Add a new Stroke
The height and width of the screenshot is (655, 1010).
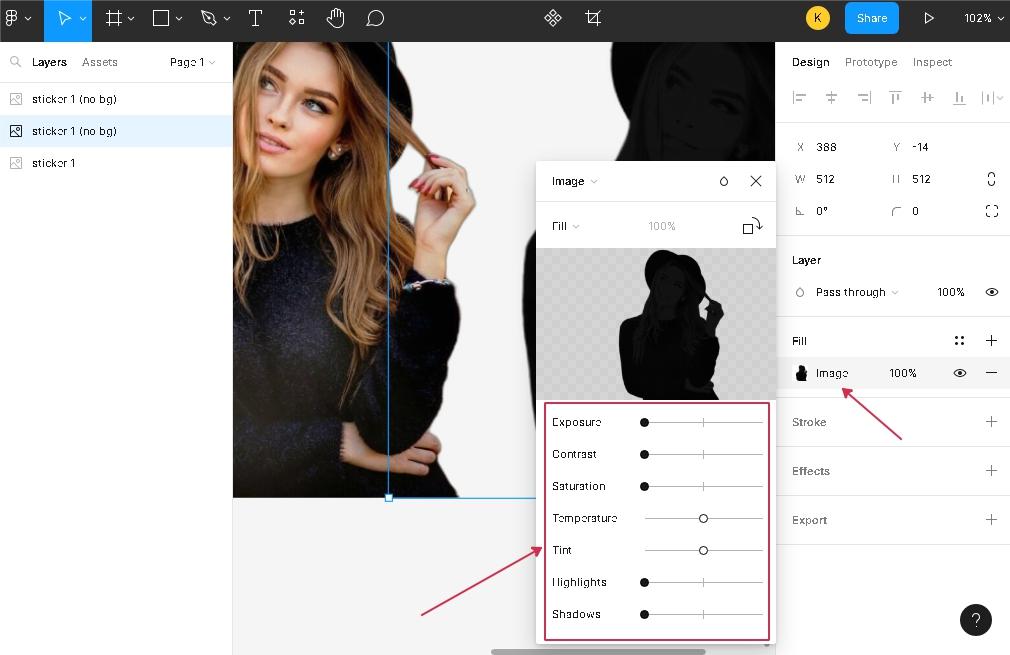991,422
